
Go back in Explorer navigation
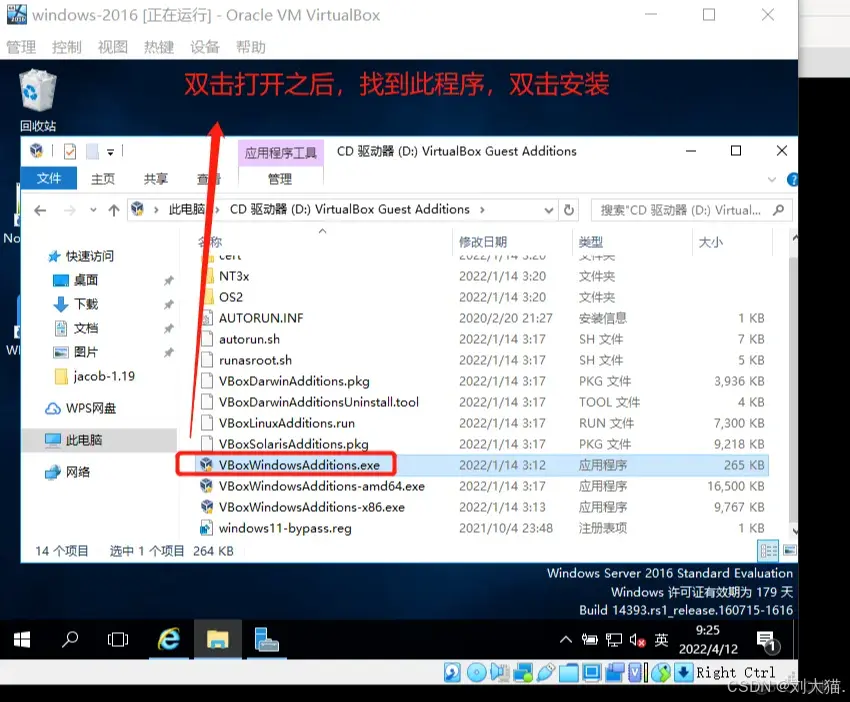tap(40, 210)
